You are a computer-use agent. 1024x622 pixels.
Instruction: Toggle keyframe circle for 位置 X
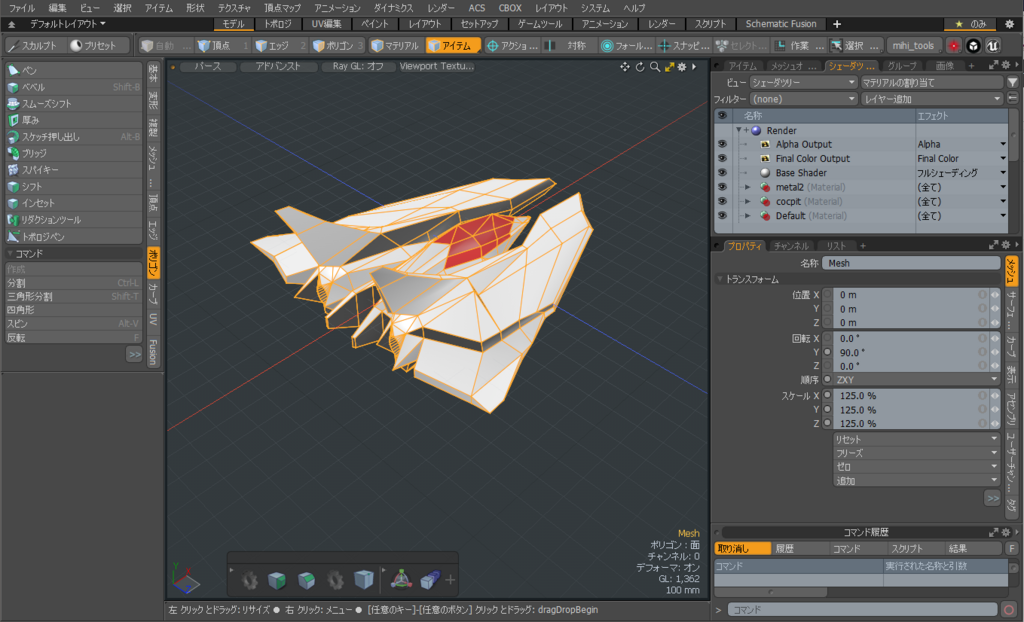coord(827,295)
